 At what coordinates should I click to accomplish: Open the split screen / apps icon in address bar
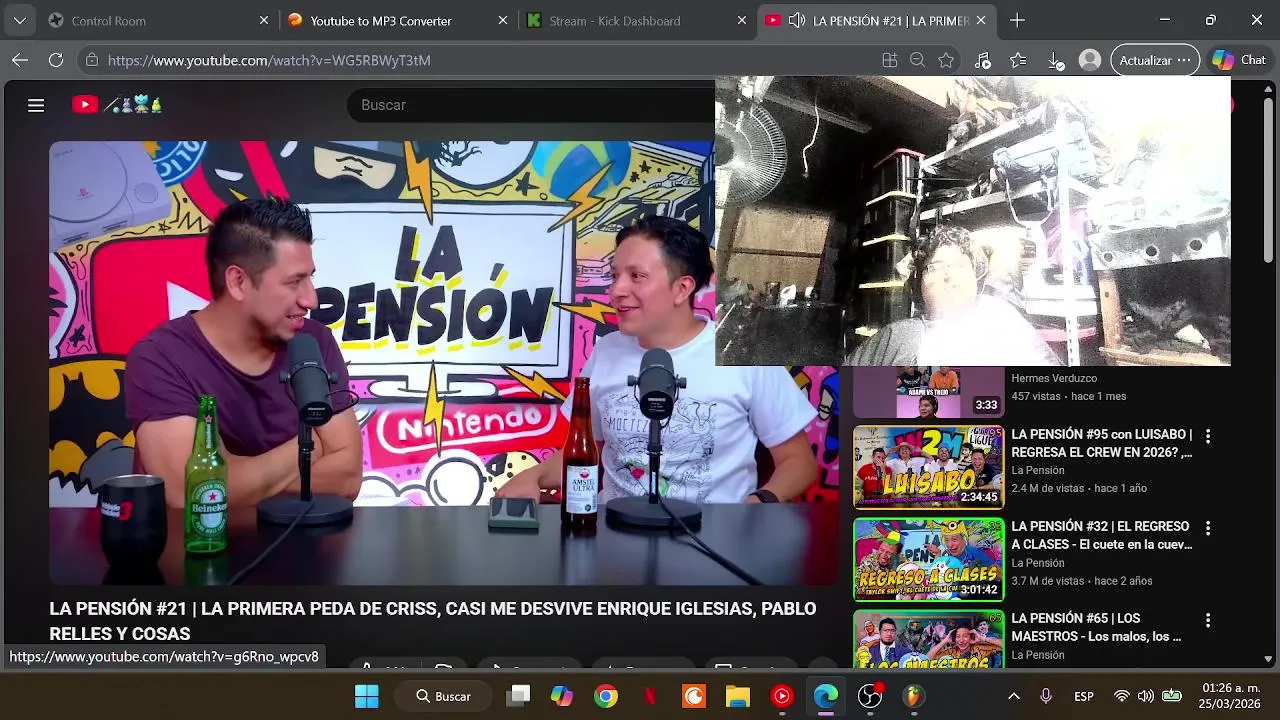click(889, 60)
